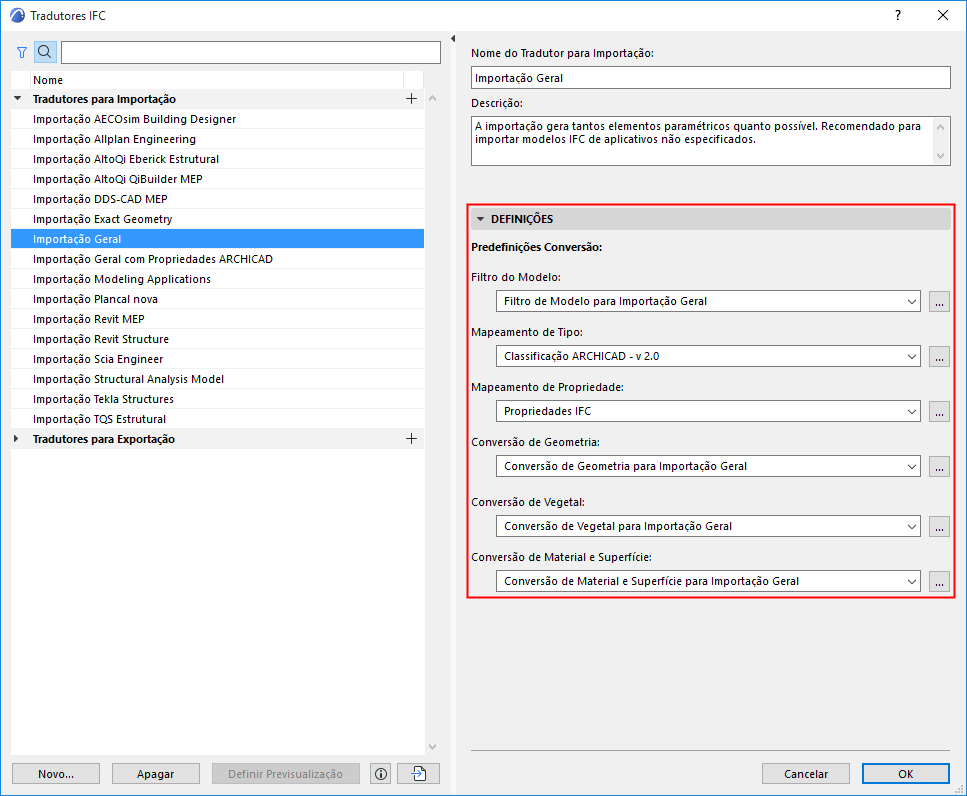Click the info circle icon
The image size is (967, 796).
click(x=381, y=774)
